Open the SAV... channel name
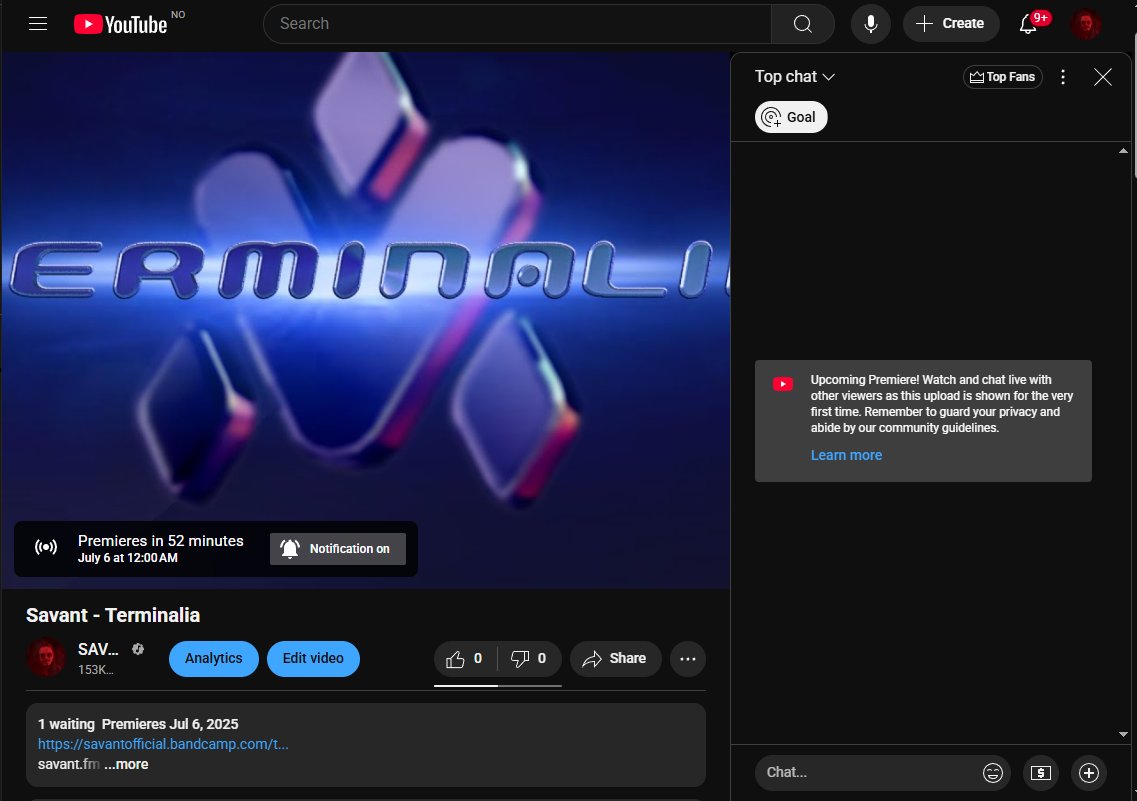 (x=98, y=649)
